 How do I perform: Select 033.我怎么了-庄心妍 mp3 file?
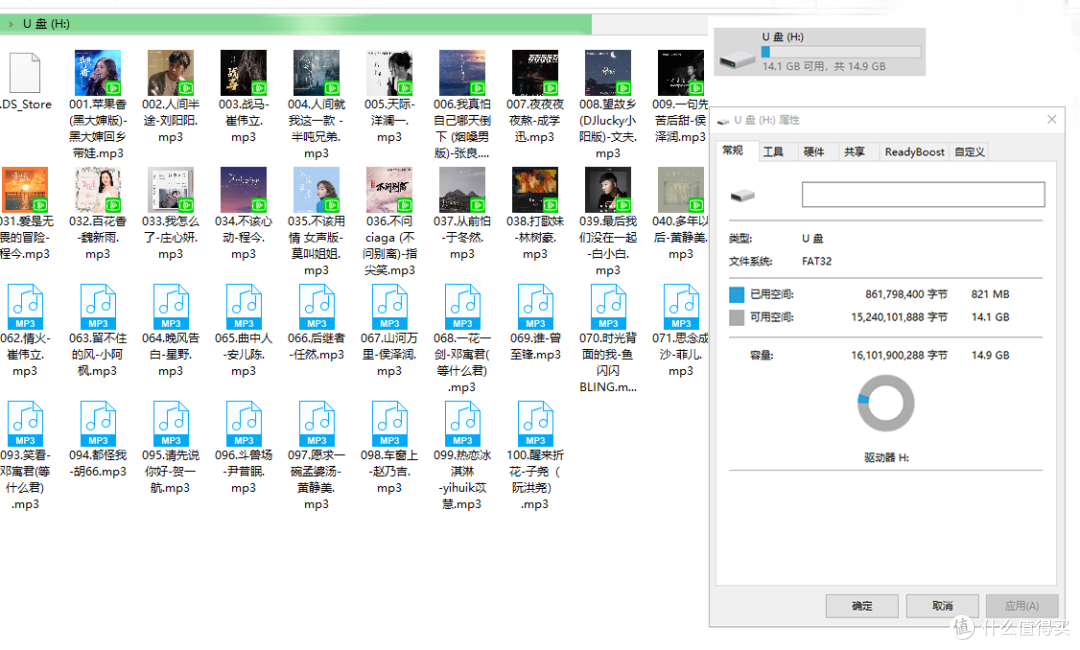pyautogui.click(x=171, y=189)
